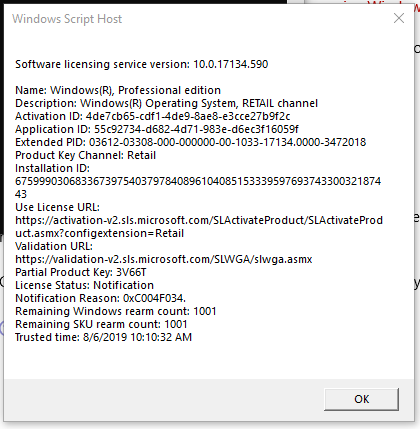This screenshot has height=429, width=420.
Task: Click the 'Installation ID:' label
Action: pos(53,168)
